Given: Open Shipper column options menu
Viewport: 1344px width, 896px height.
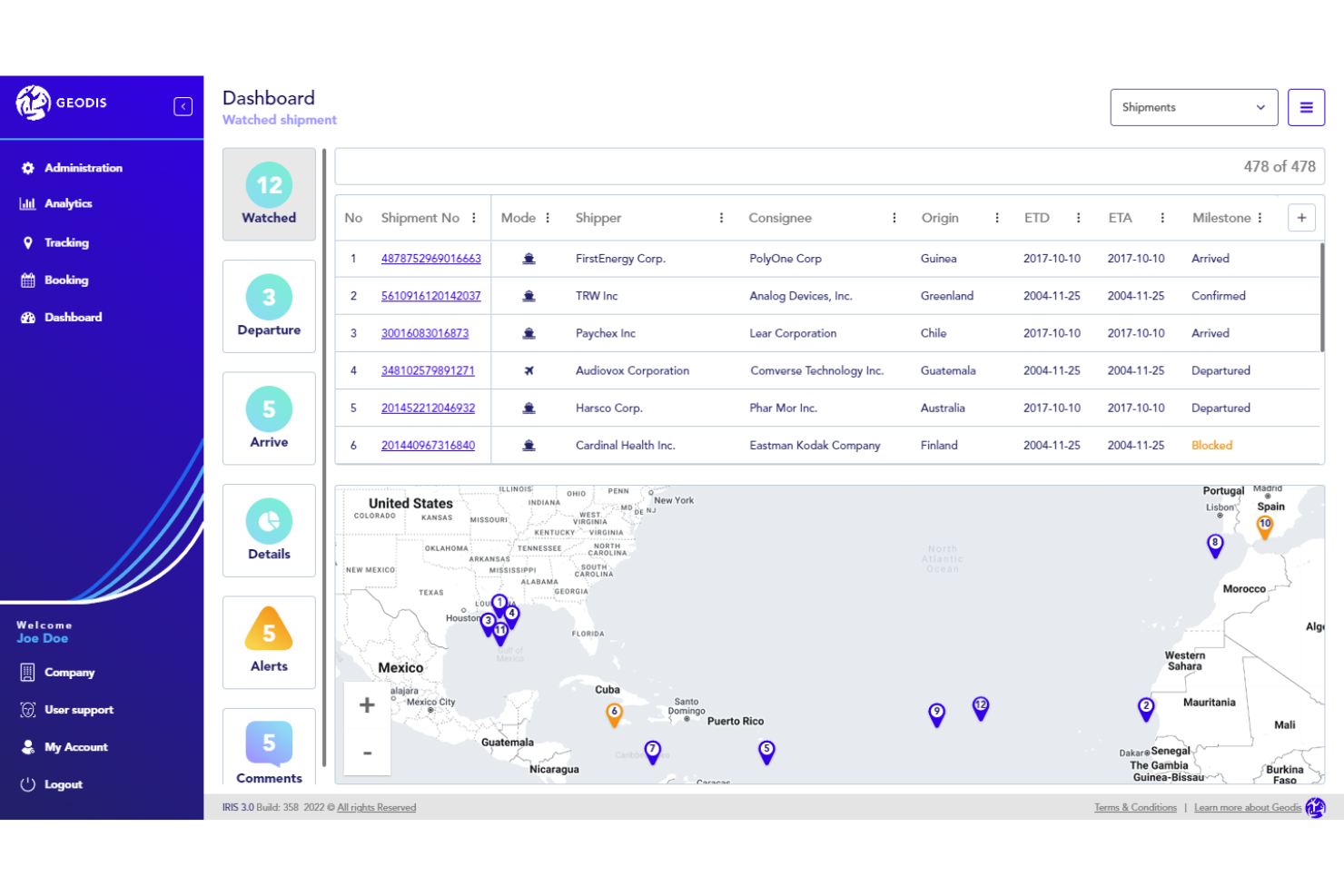Looking at the screenshot, I should pyautogui.click(x=721, y=218).
